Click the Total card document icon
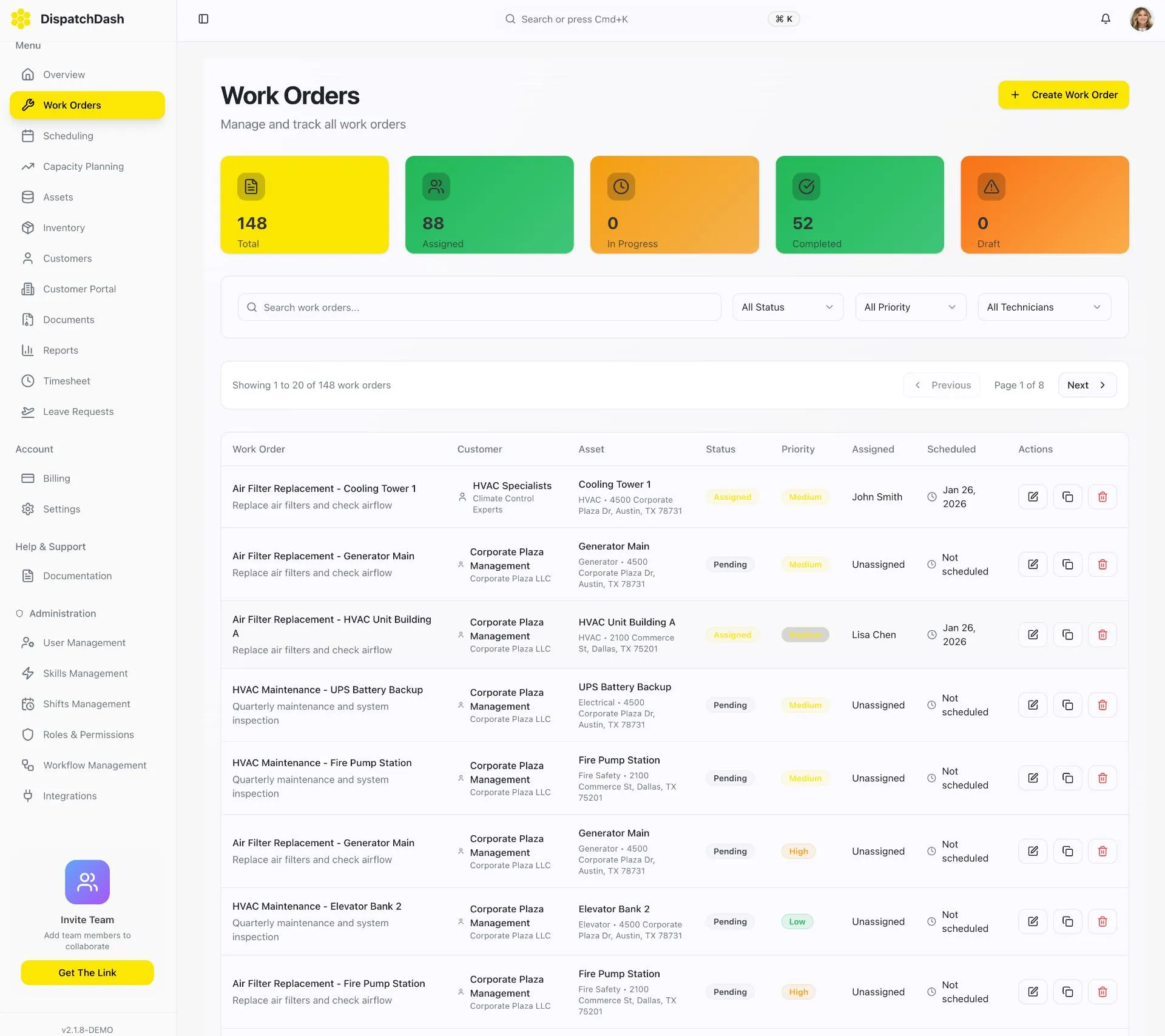The width and height of the screenshot is (1165, 1036). point(251,186)
